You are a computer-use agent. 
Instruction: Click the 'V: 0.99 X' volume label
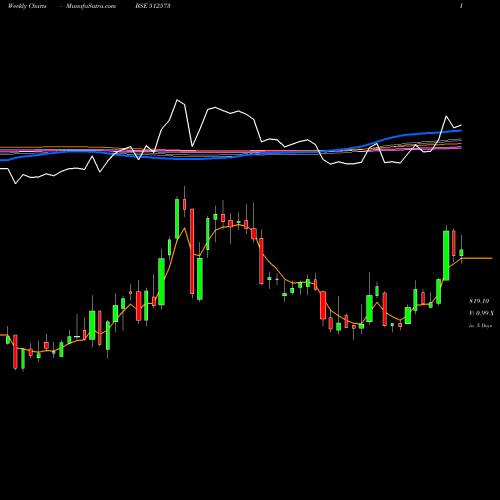click(481, 313)
